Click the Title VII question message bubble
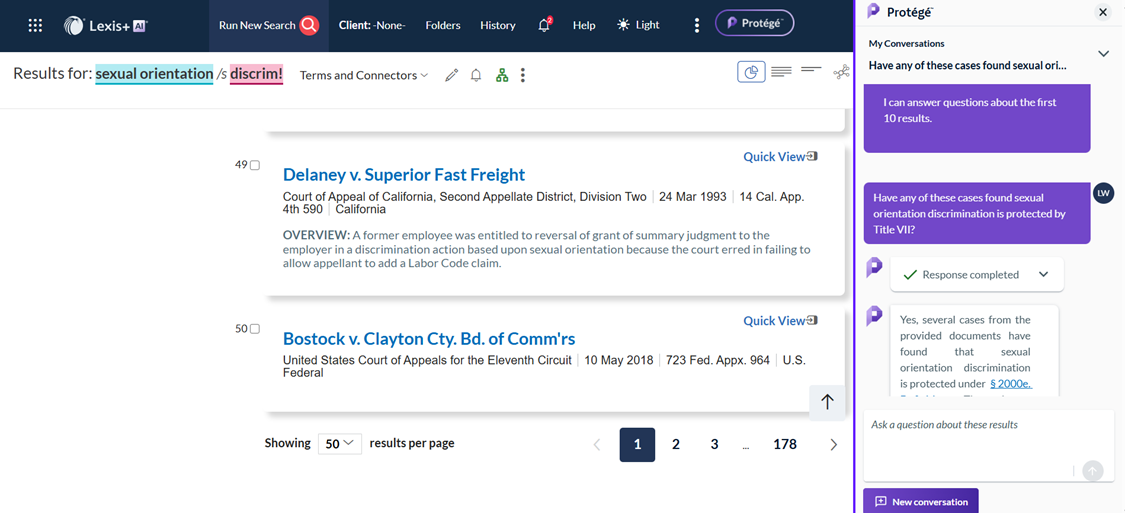Viewport: 1125px width, 513px height. pos(976,214)
